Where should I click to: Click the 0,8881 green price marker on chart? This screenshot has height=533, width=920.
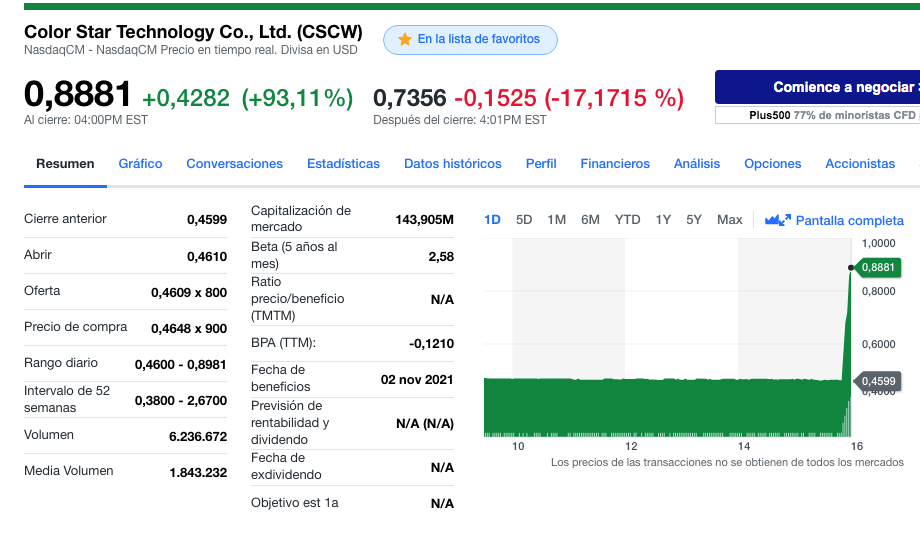pyautogui.click(x=878, y=268)
